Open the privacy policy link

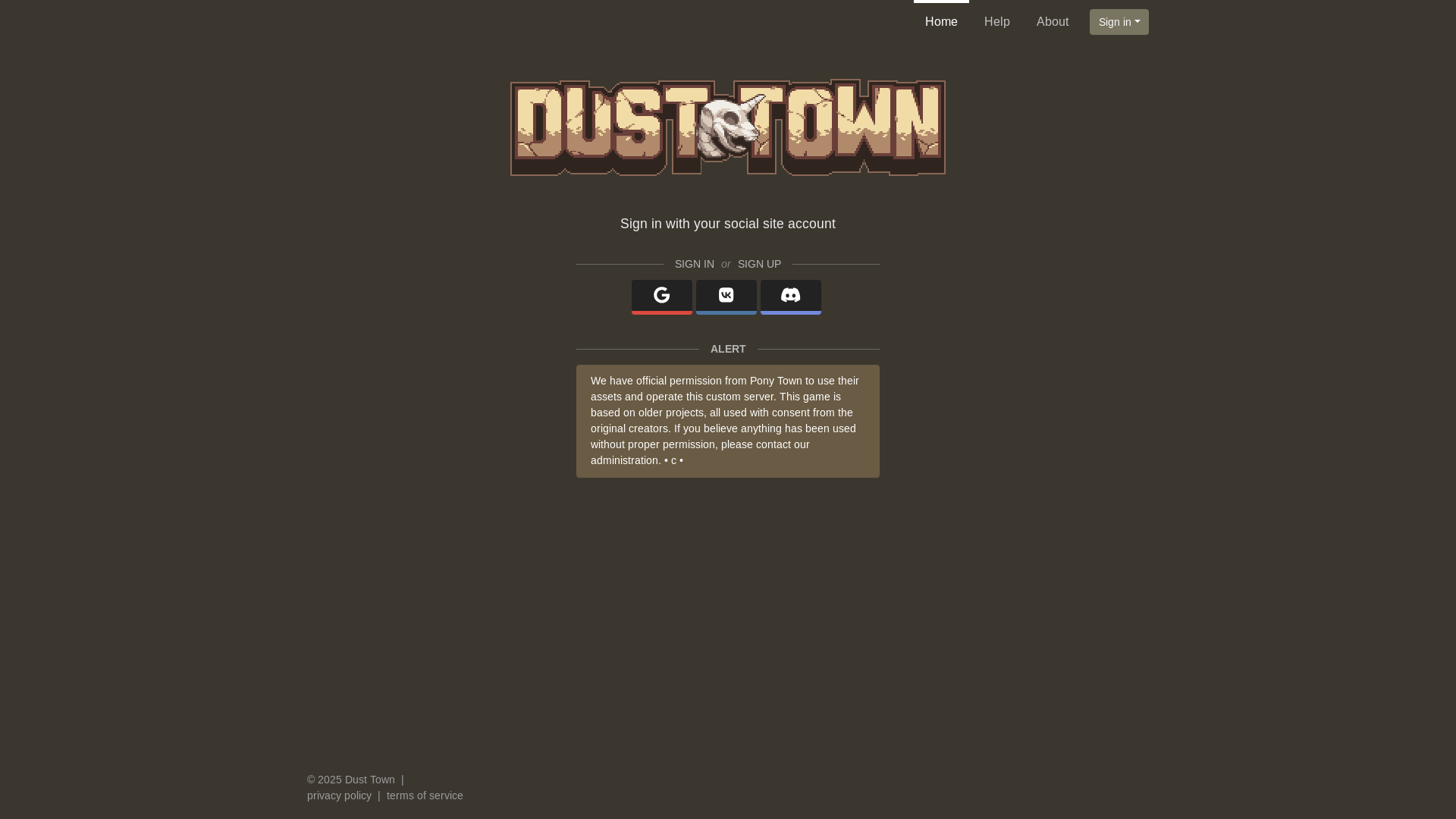pos(339,795)
